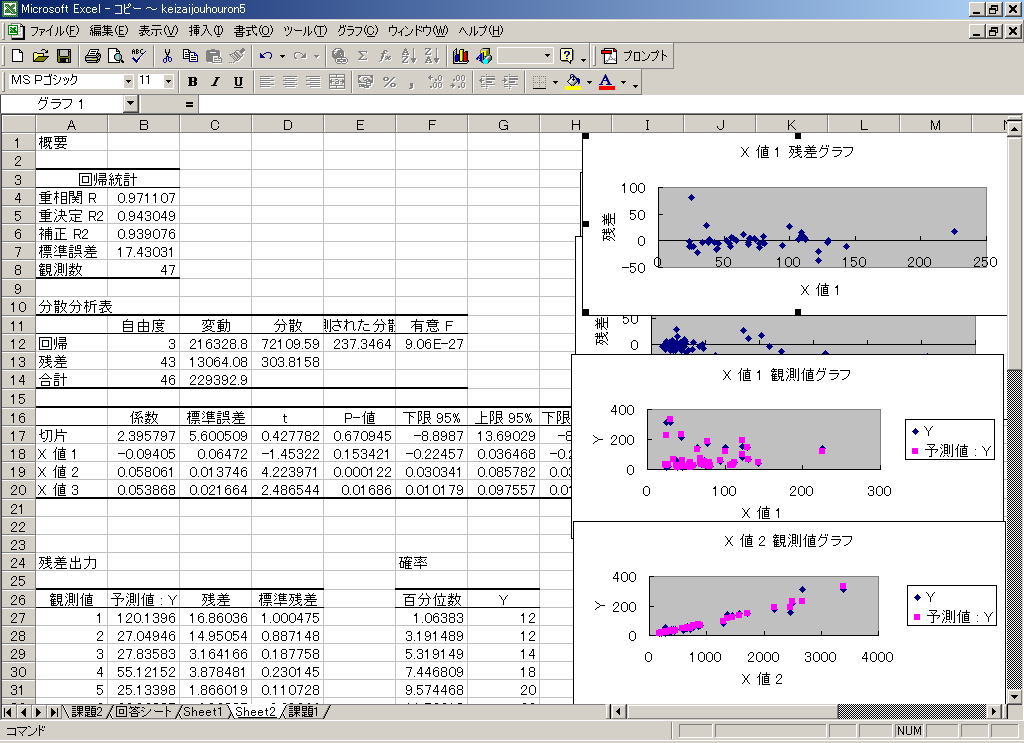Save the workbook with floppy icon
Viewport: 1024px width, 743px height.
(64, 56)
